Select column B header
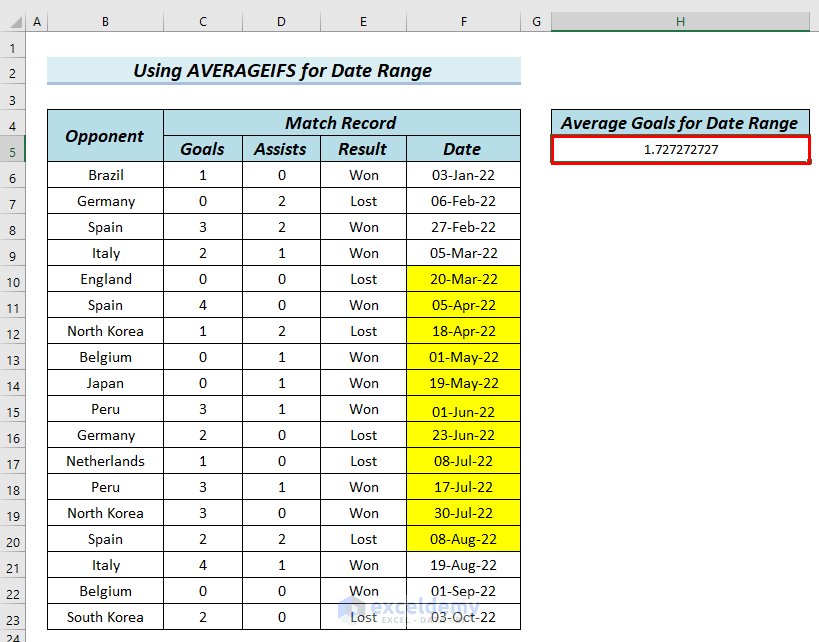 [105, 22]
